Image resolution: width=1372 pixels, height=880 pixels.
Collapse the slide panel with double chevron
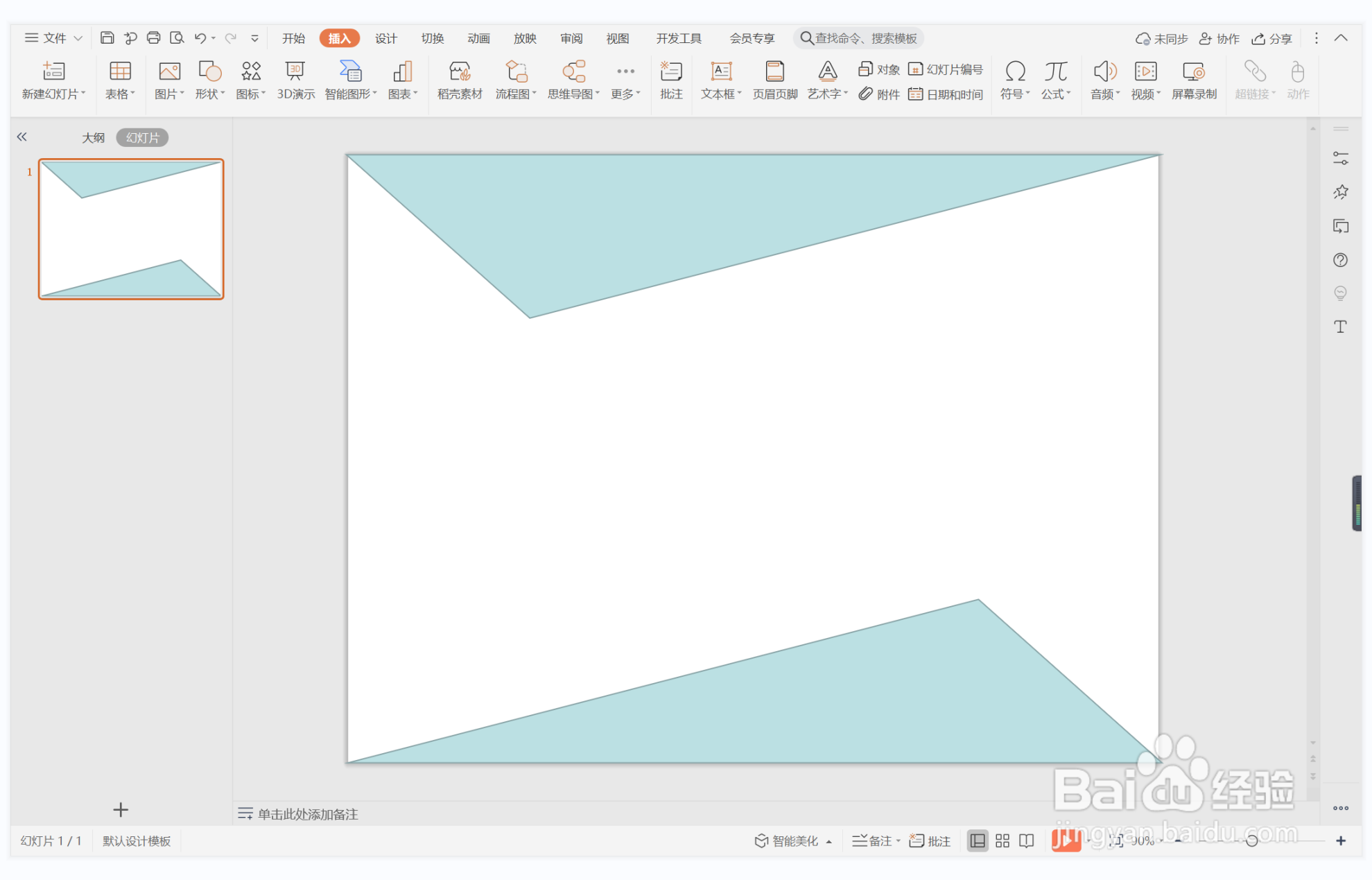pos(22,137)
